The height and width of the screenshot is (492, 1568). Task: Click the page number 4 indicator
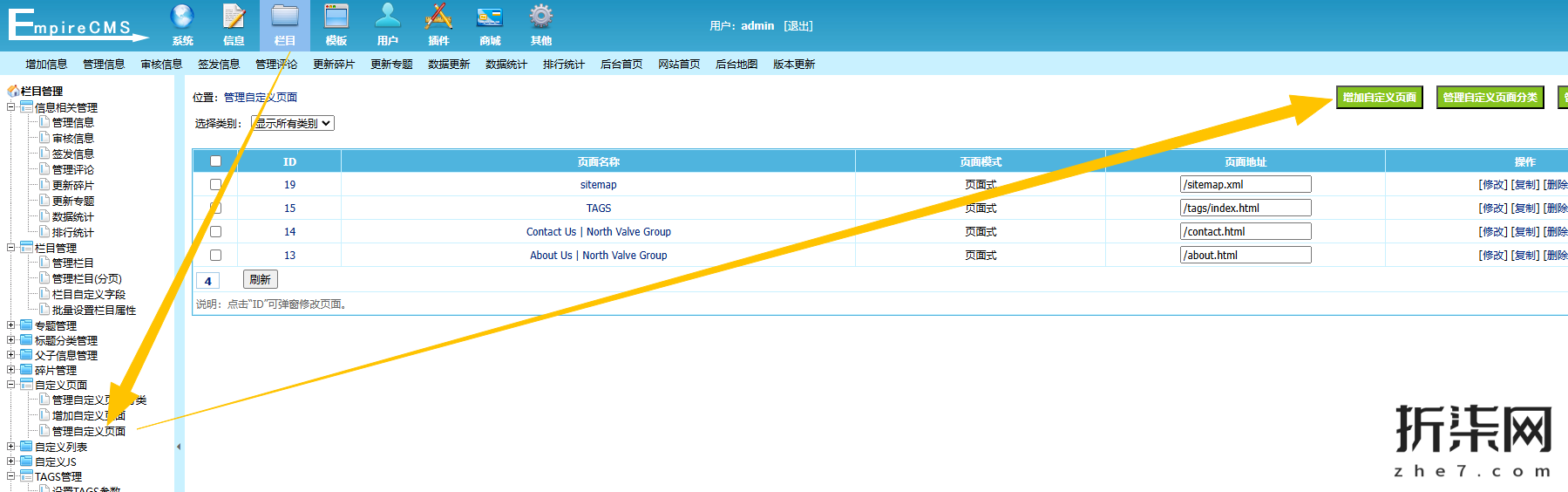click(207, 281)
